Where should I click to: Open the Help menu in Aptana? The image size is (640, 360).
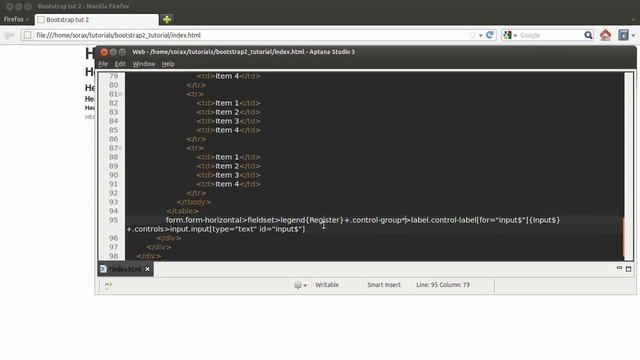(x=168, y=64)
